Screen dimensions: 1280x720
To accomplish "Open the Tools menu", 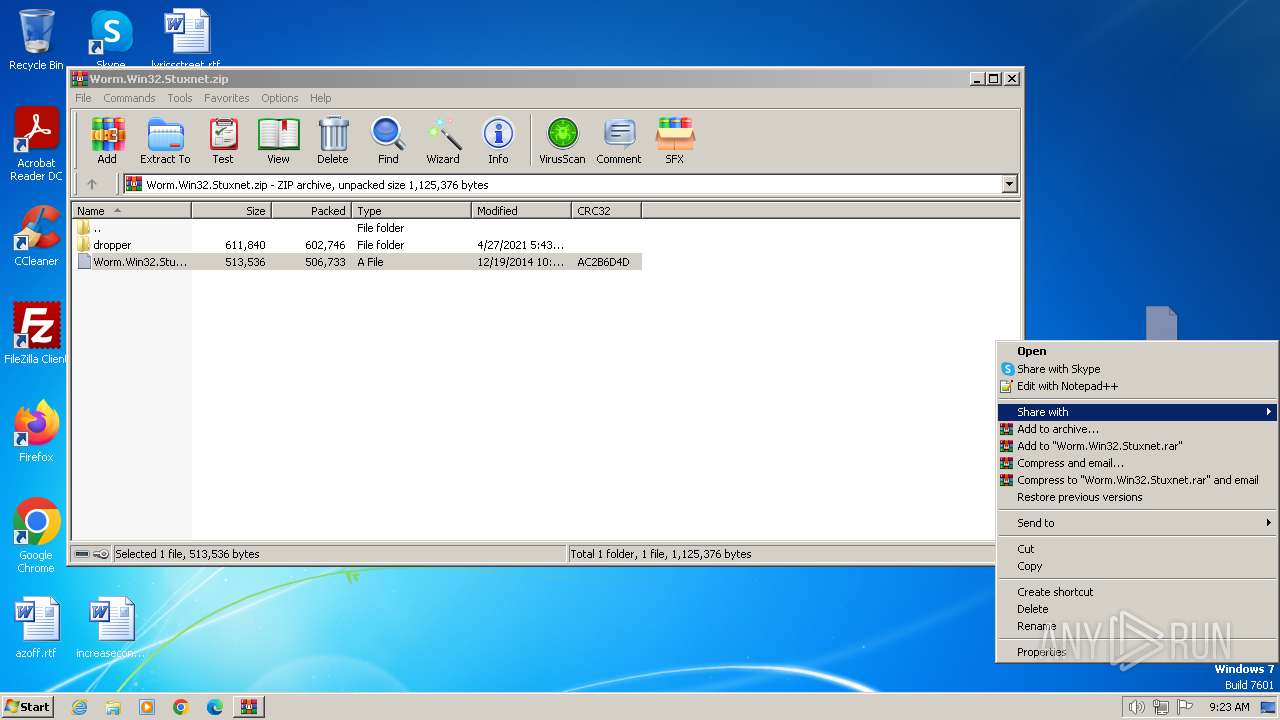I will tap(180, 98).
